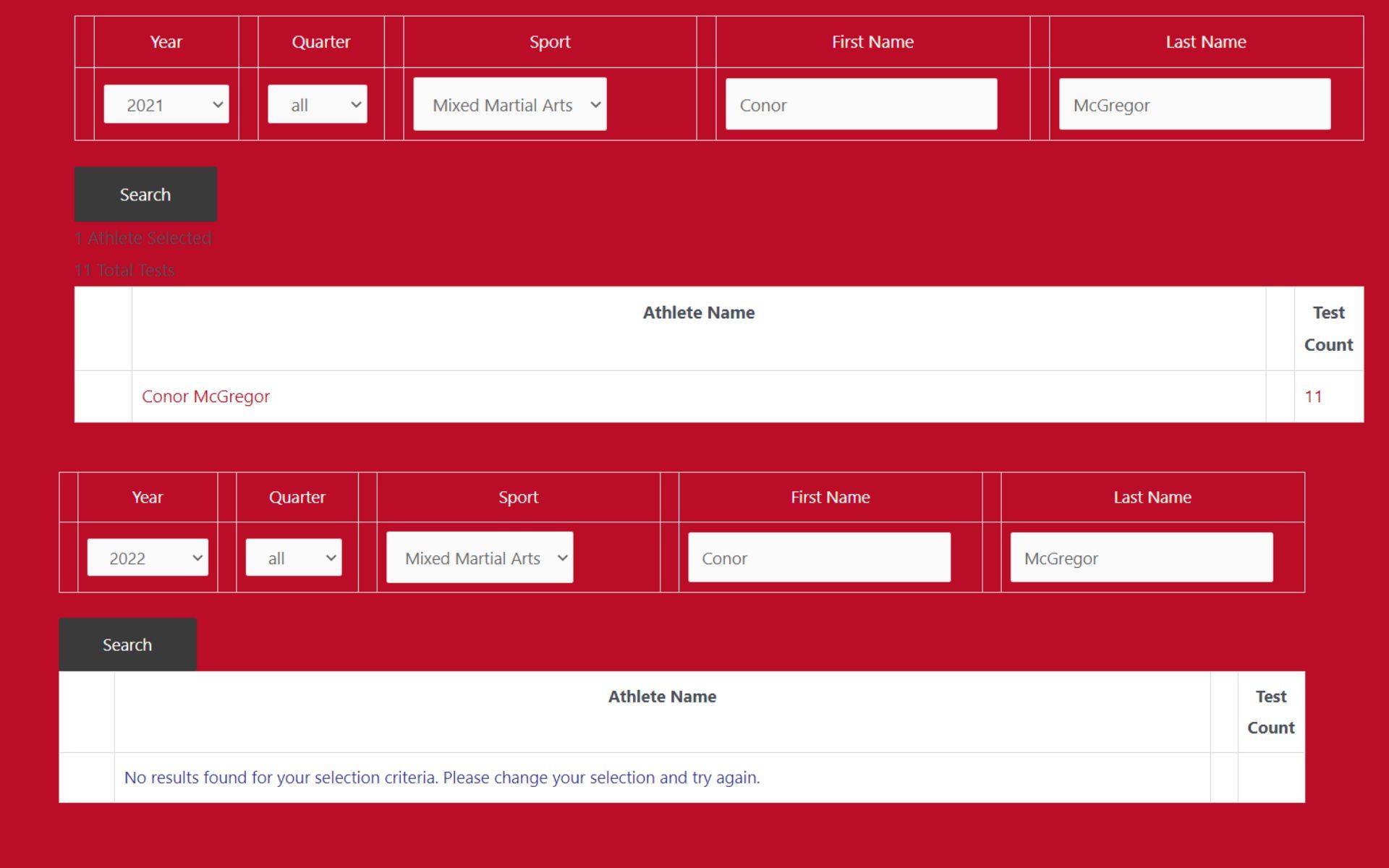
Task: Click the Athlete Name column header 2022
Action: coord(663,711)
